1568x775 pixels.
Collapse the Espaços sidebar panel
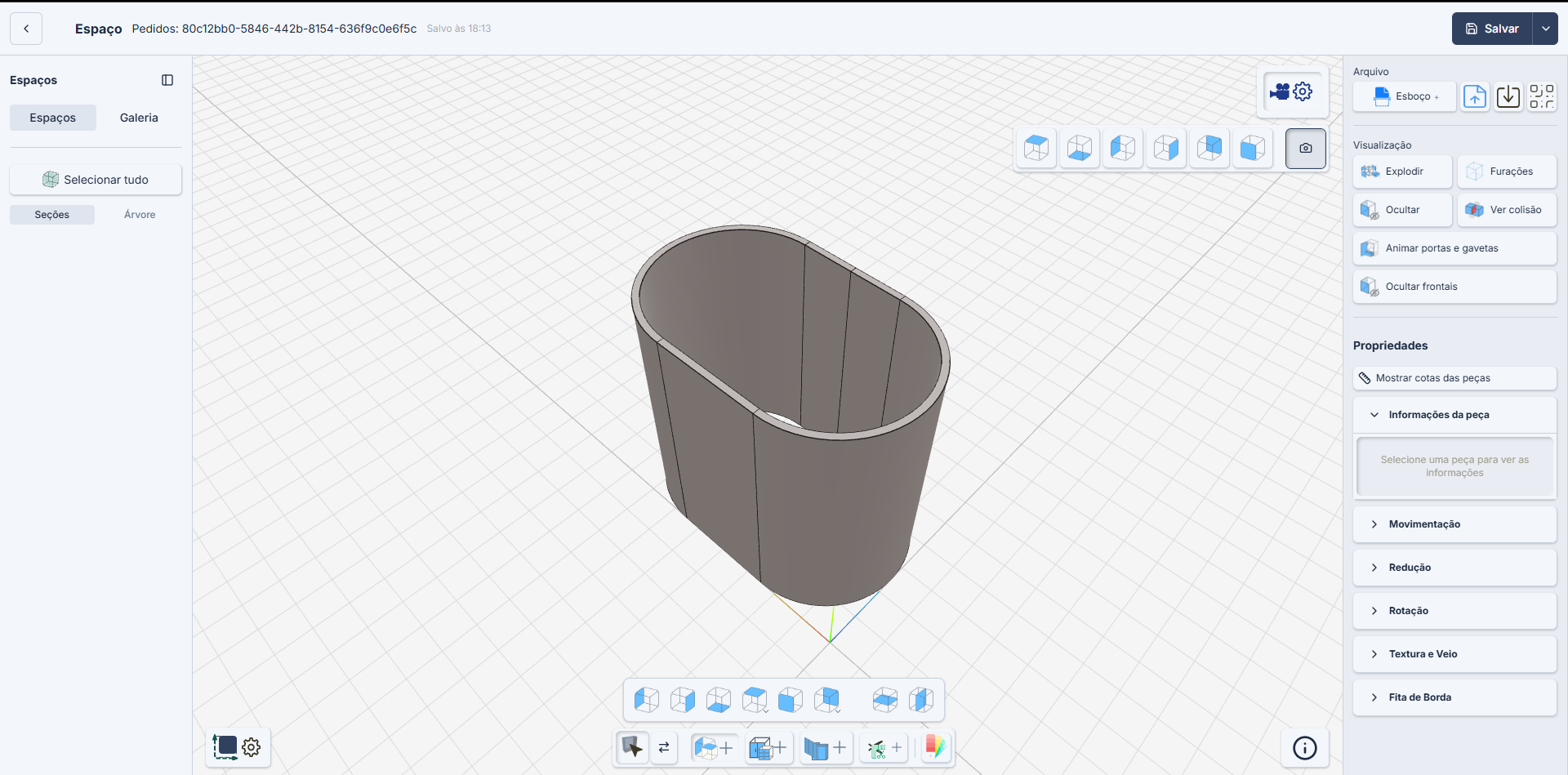tap(167, 80)
